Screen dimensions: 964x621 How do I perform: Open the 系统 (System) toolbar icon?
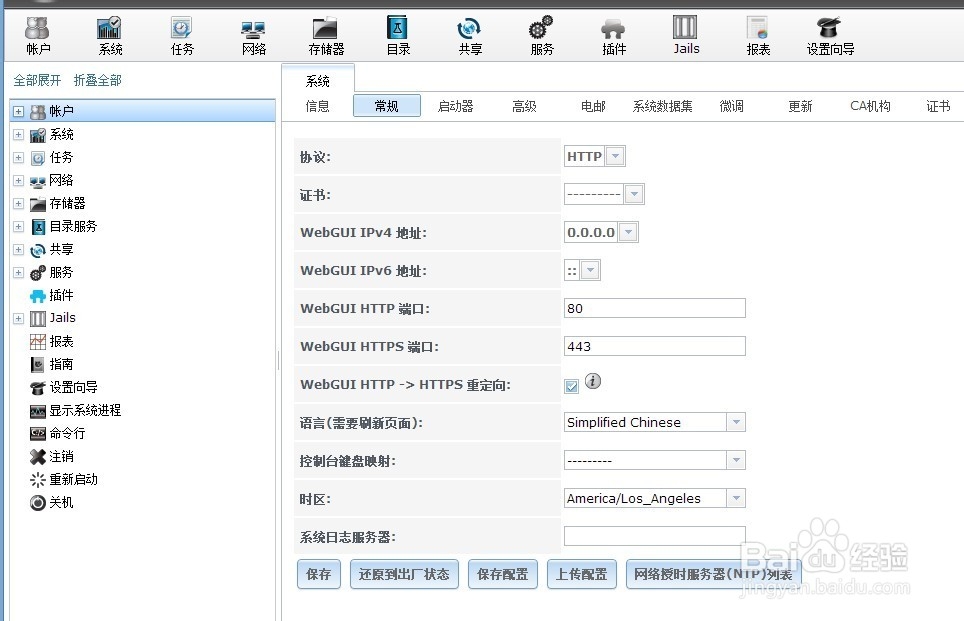(109, 36)
